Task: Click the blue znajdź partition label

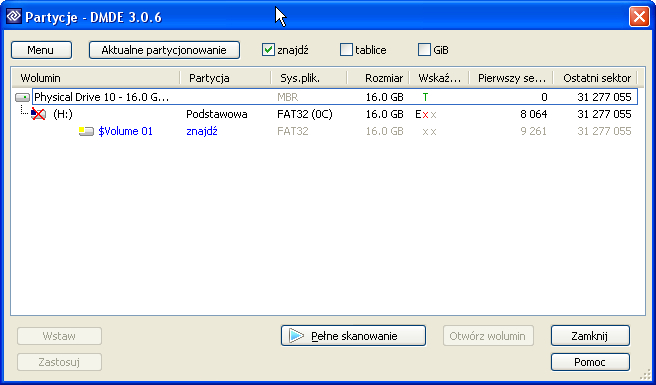Action: (x=202, y=131)
